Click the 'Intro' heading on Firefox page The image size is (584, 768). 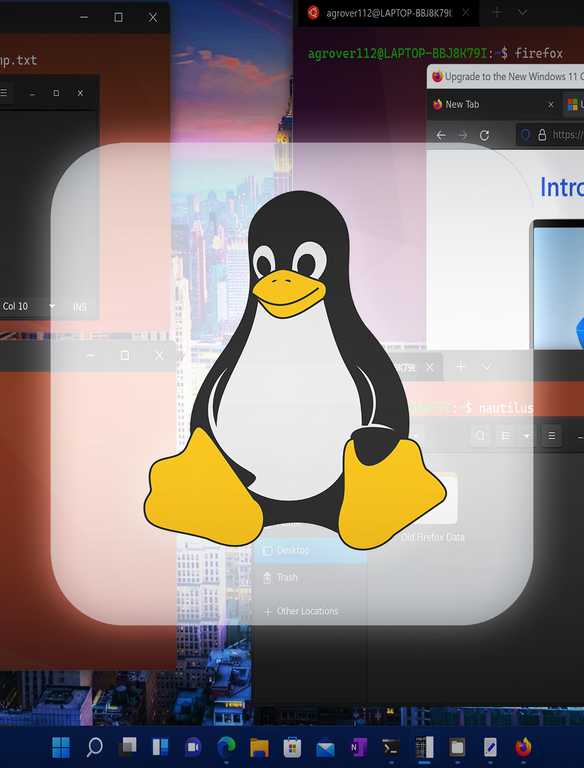(x=562, y=187)
